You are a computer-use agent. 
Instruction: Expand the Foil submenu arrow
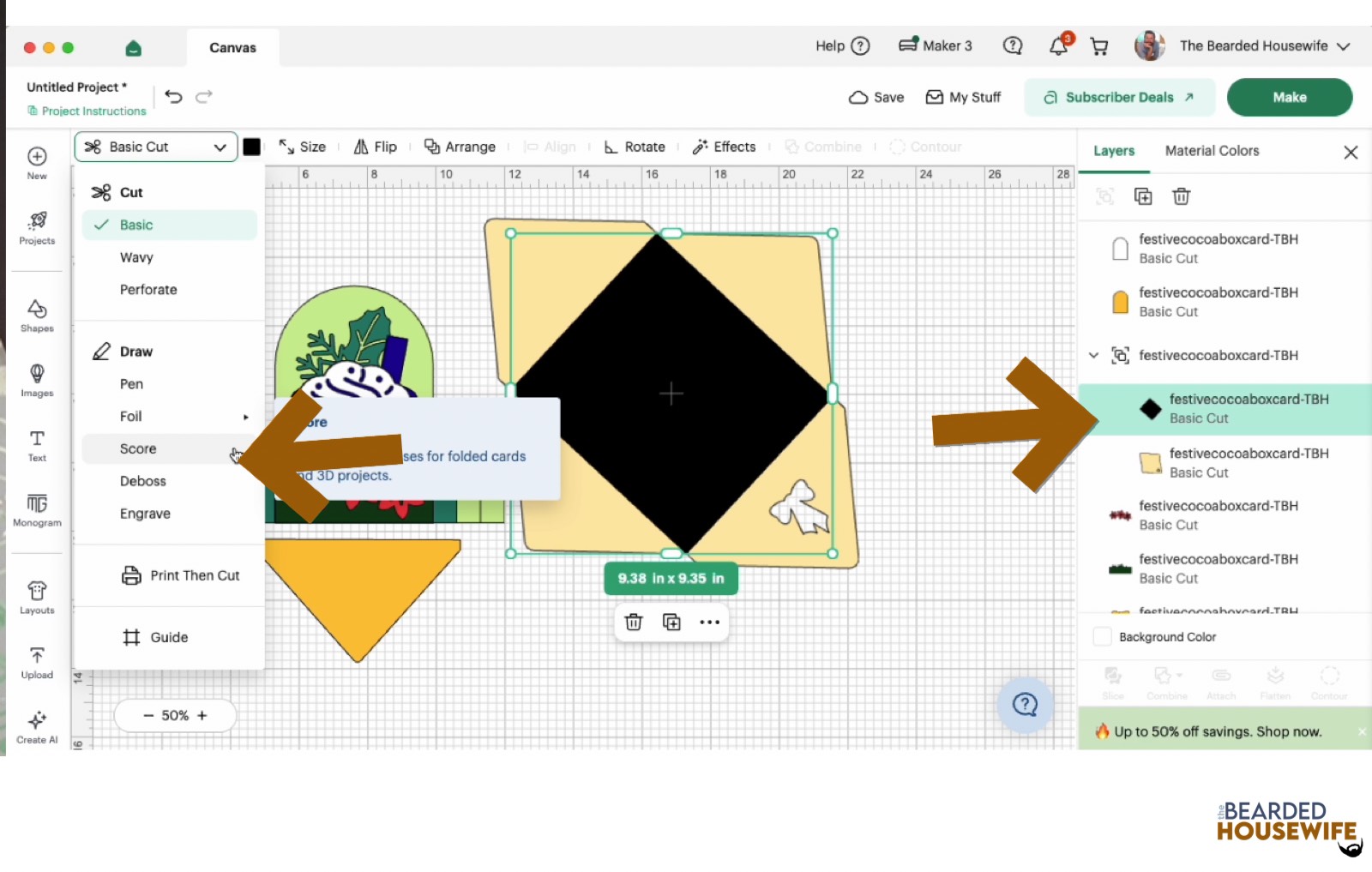(246, 417)
